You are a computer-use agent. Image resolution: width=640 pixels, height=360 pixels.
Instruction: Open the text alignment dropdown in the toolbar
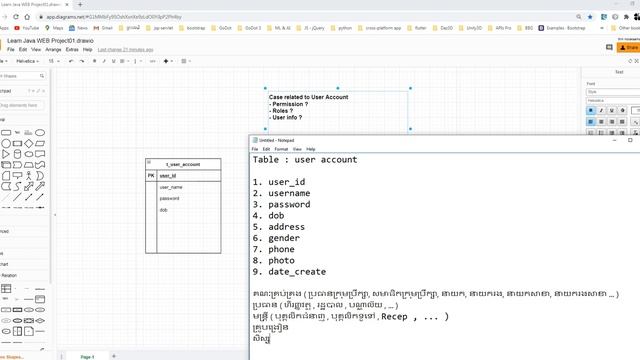(x=124, y=61)
